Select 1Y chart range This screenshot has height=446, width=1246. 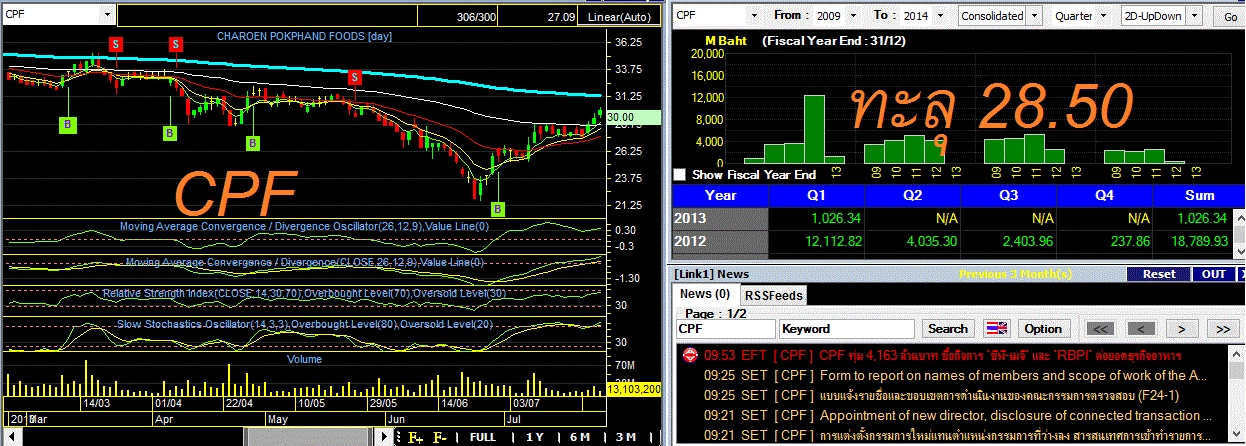tap(534, 437)
